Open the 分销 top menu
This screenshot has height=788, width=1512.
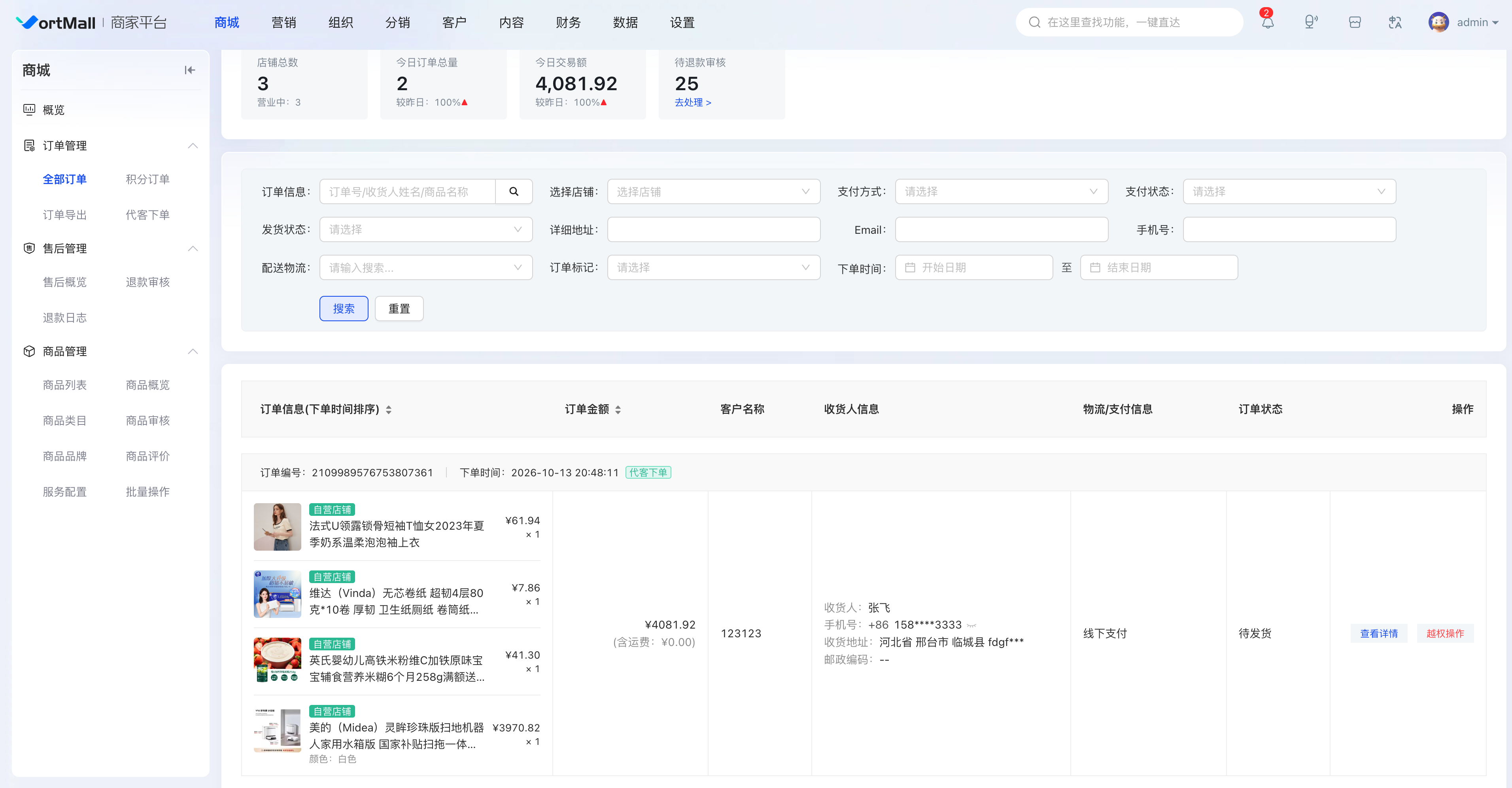[397, 22]
